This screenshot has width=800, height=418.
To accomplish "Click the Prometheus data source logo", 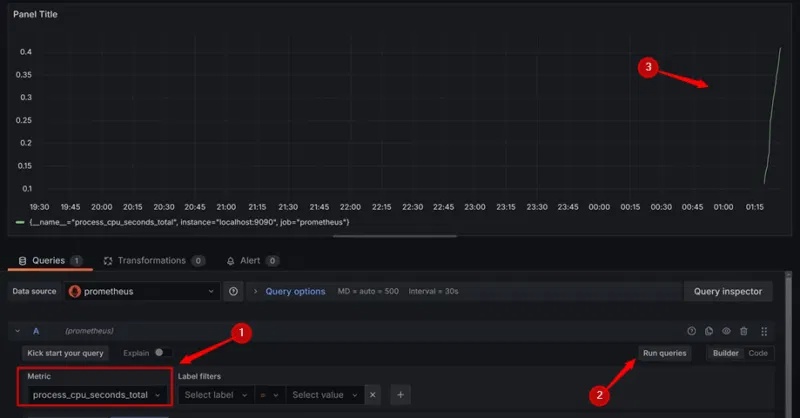I will (75, 291).
